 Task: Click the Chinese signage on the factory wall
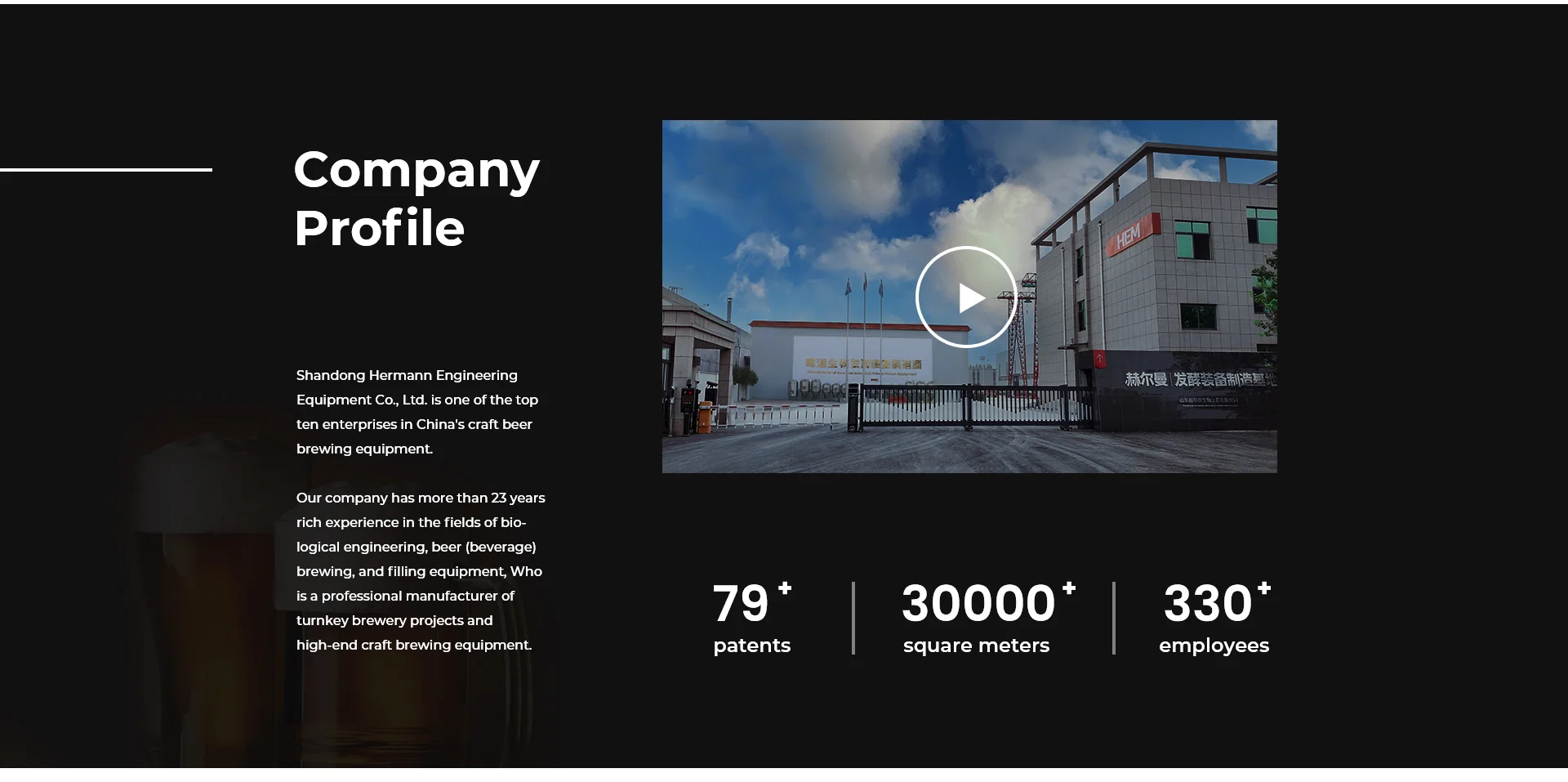pyautogui.click(x=1197, y=379)
